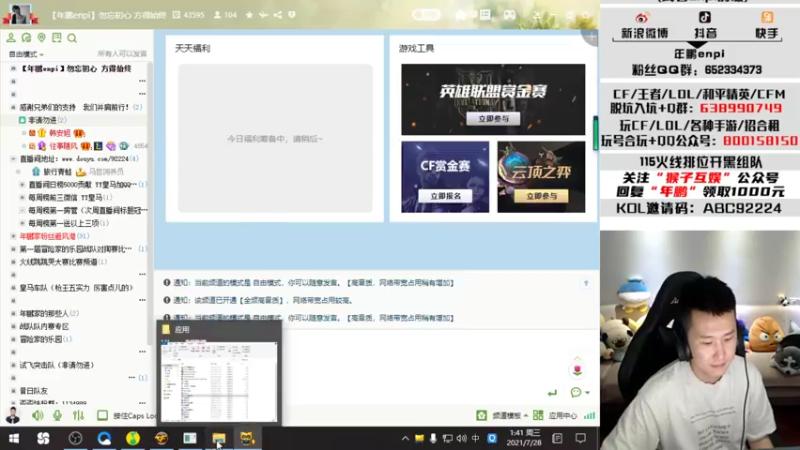Open chat bubble options dropdown arrow
Image resolution: width=800 pixels, height=450 pixels.
pyautogui.click(x=588, y=392)
